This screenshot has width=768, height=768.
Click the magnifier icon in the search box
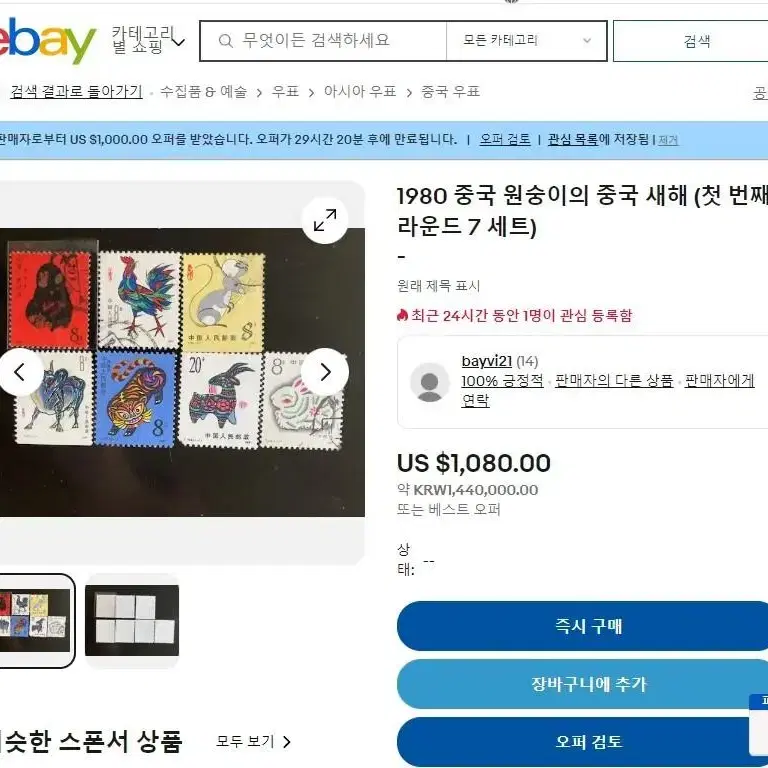(225, 41)
